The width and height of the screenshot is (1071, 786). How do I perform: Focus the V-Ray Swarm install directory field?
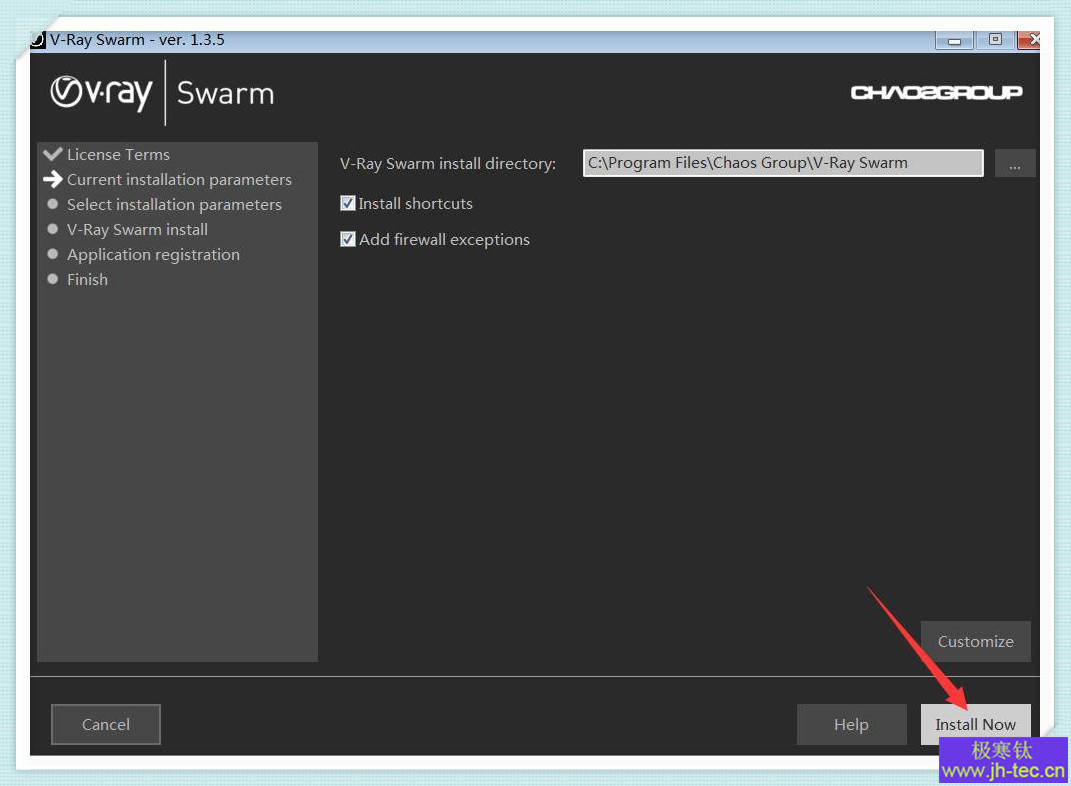pyautogui.click(x=783, y=163)
